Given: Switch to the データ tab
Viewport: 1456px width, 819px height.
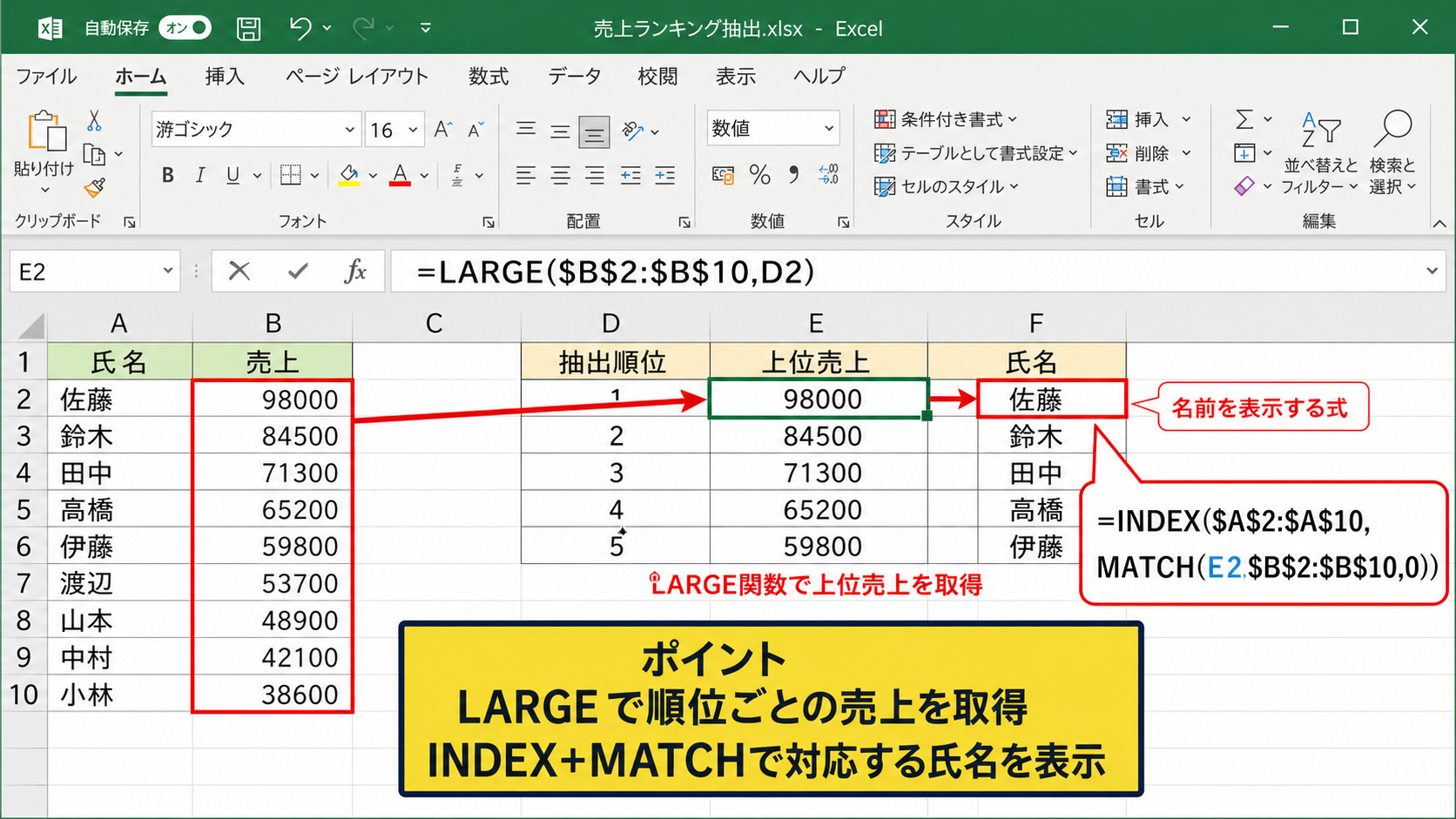Looking at the screenshot, I should pyautogui.click(x=575, y=77).
